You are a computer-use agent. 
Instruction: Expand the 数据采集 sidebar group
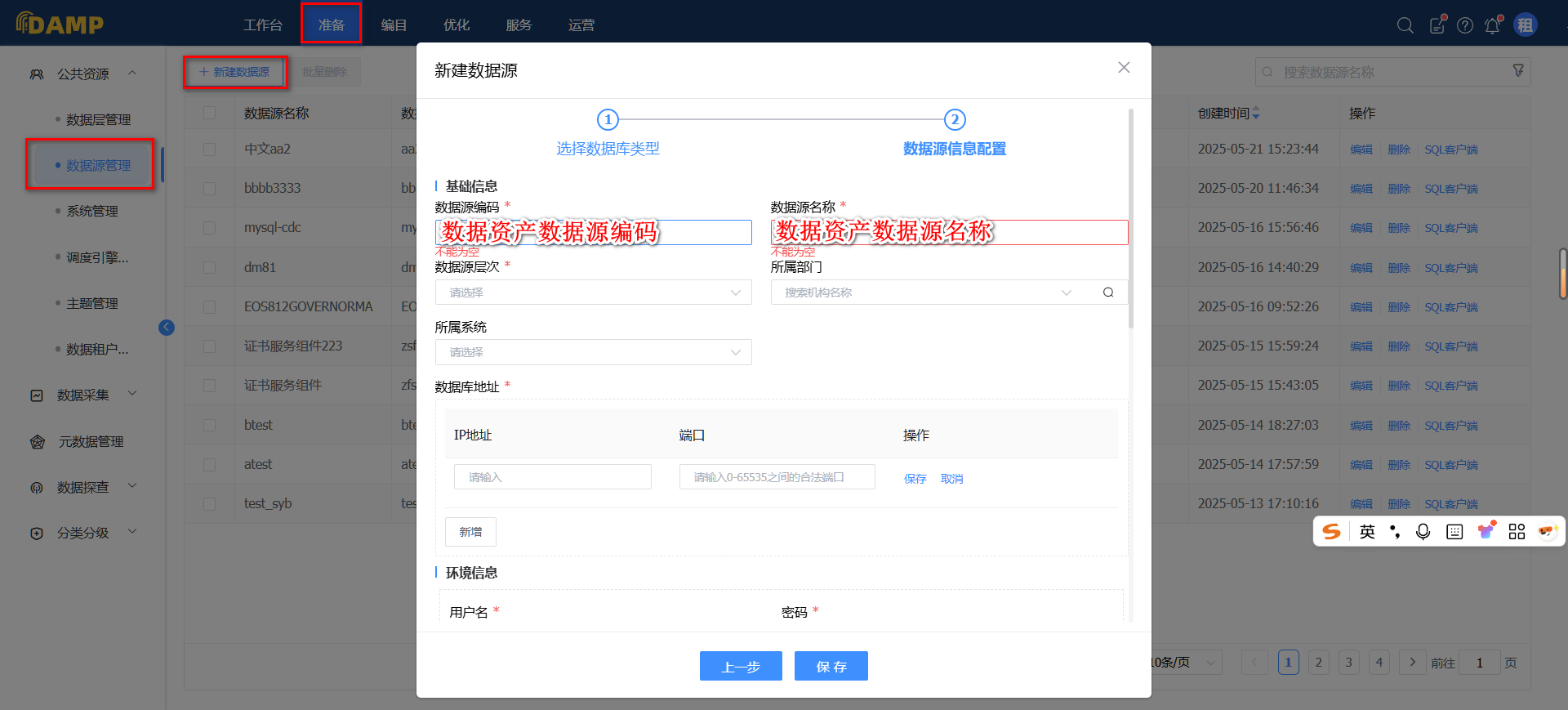click(132, 394)
